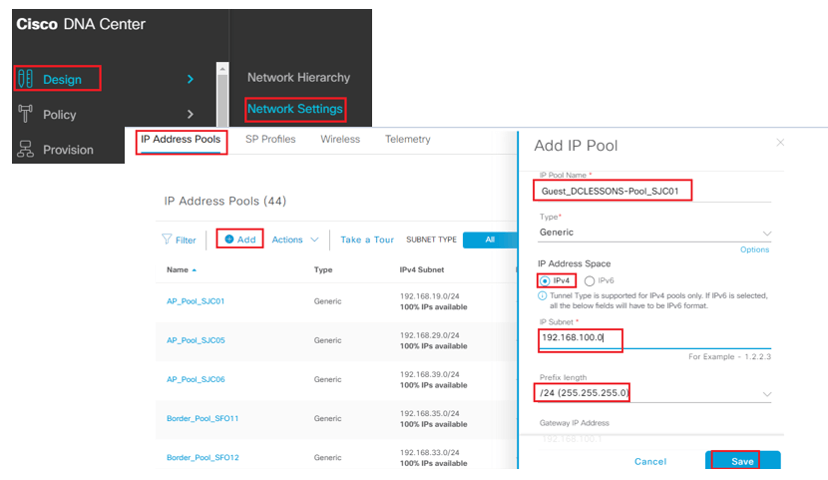This screenshot has width=828, height=480.
Task: Expand the Policy menu chevron
Action: [190, 114]
